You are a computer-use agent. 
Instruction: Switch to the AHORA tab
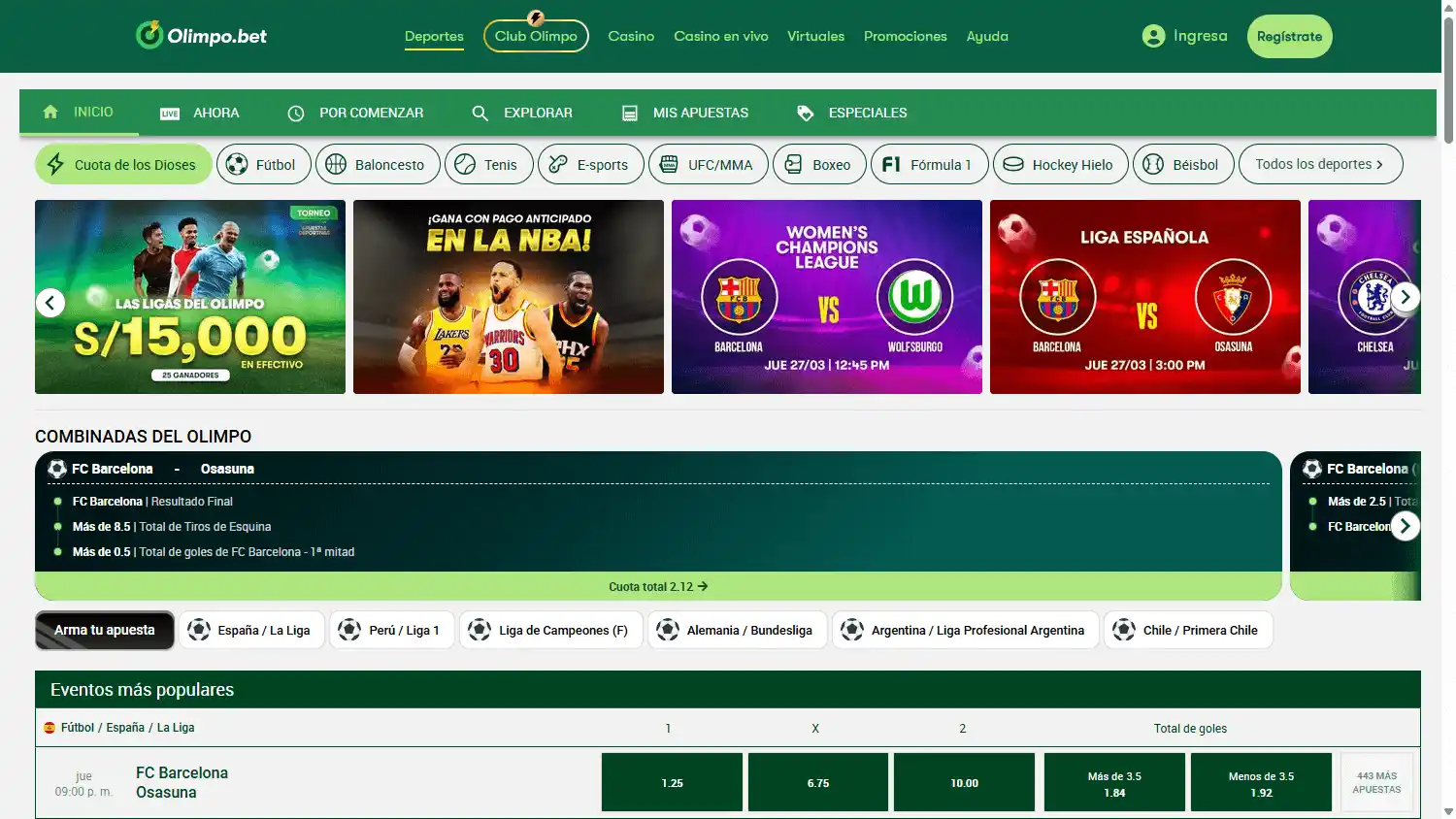(x=200, y=113)
